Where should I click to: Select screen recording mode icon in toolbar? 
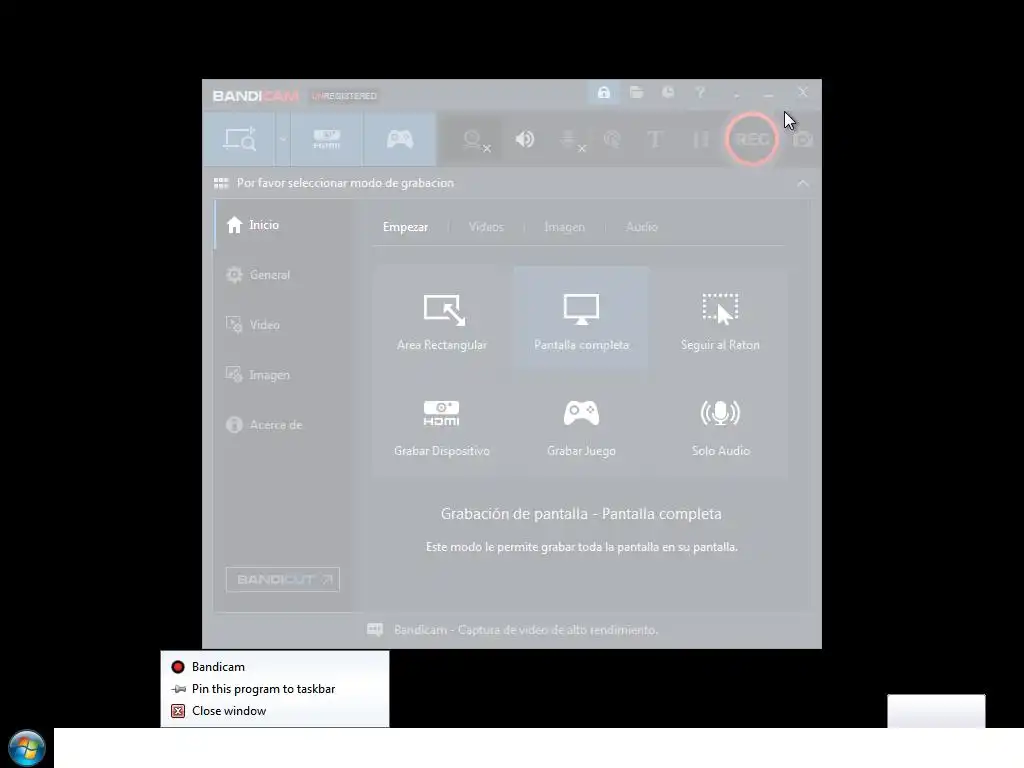point(240,139)
